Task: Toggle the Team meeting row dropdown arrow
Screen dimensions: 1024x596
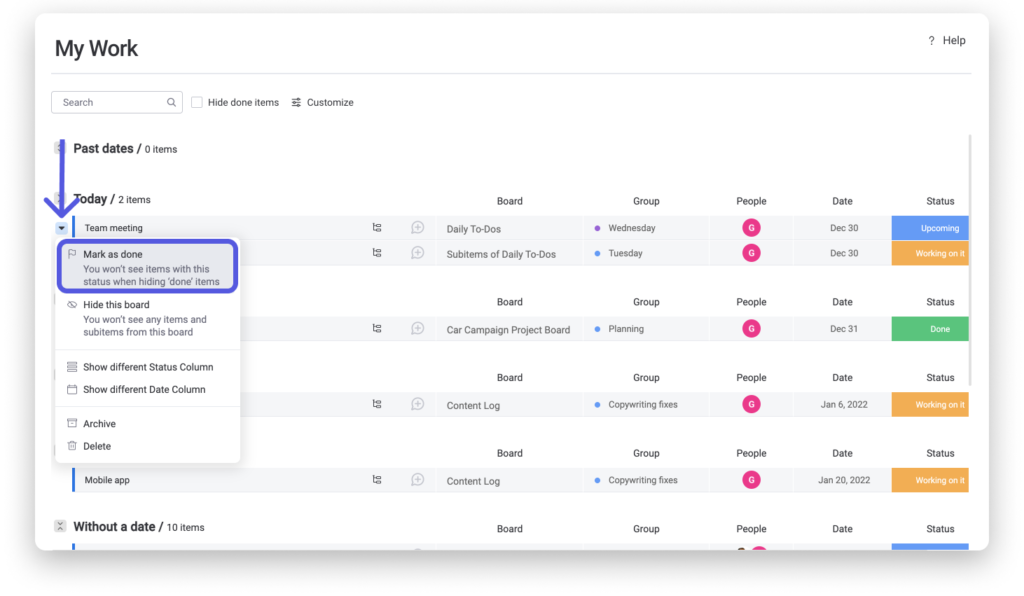Action: point(61,228)
